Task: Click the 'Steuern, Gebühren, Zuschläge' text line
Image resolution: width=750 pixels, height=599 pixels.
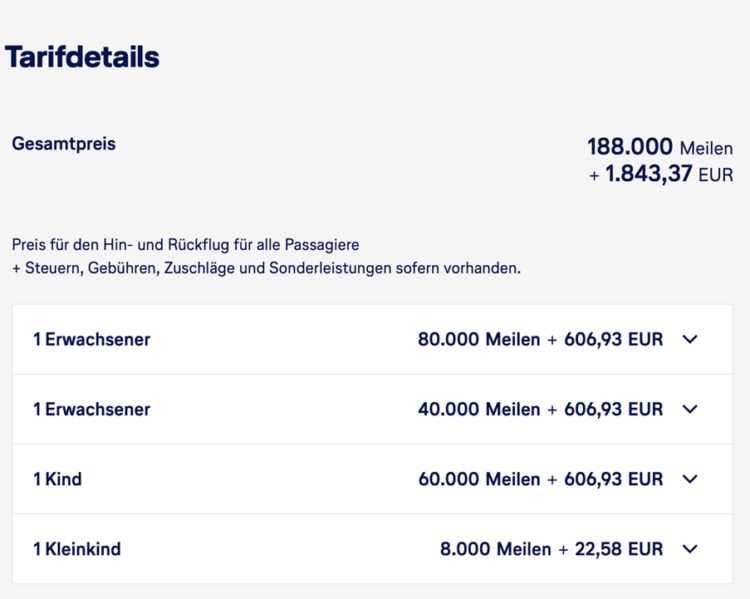Action: click(266, 268)
